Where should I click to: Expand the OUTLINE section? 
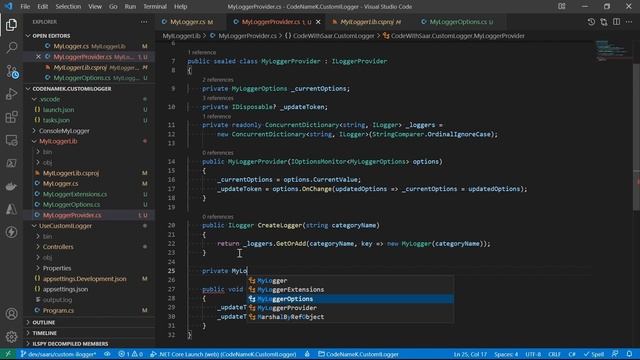tap(89, 322)
